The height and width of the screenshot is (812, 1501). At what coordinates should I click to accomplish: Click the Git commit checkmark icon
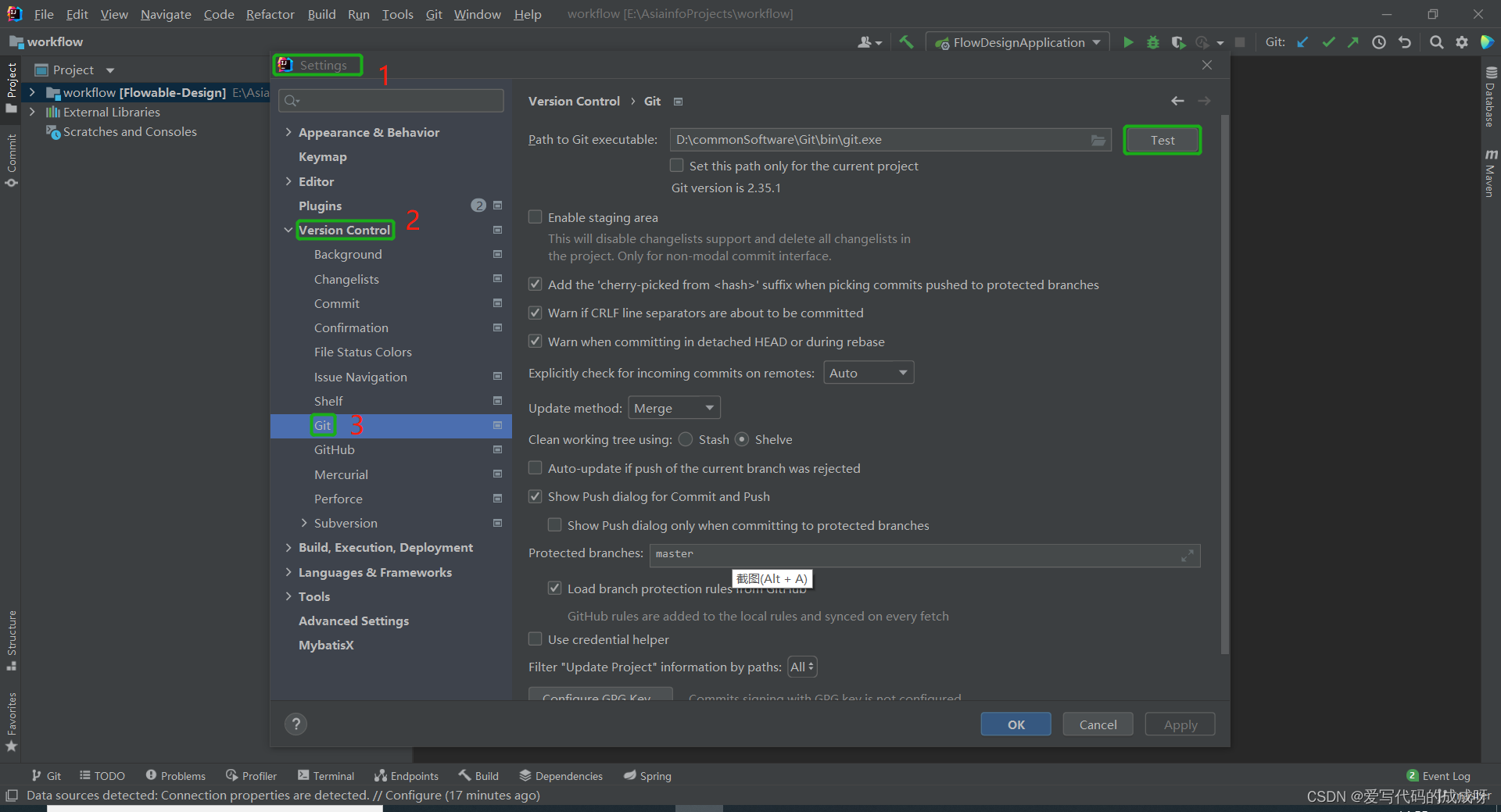tap(1328, 42)
